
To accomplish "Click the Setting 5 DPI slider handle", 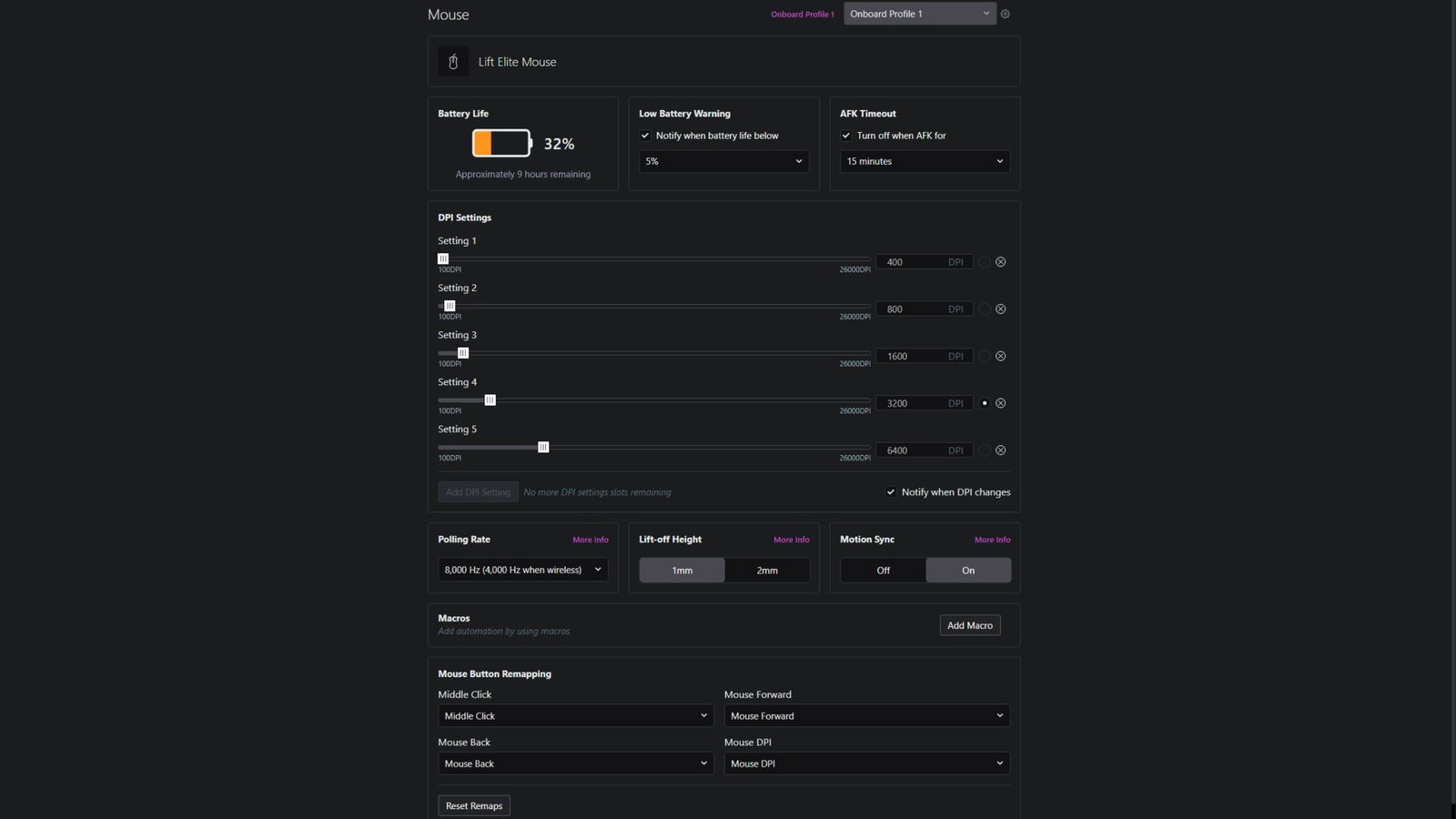I will click(x=543, y=447).
